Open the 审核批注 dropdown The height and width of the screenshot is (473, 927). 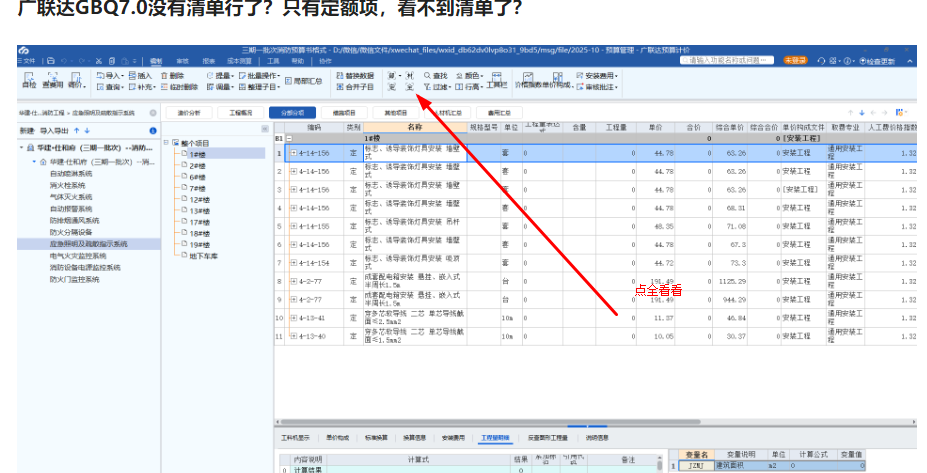pyautogui.click(x=597, y=87)
